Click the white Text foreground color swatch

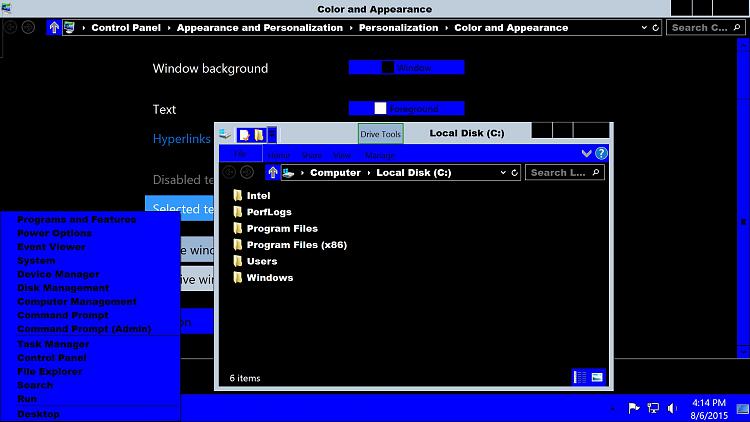pos(380,109)
